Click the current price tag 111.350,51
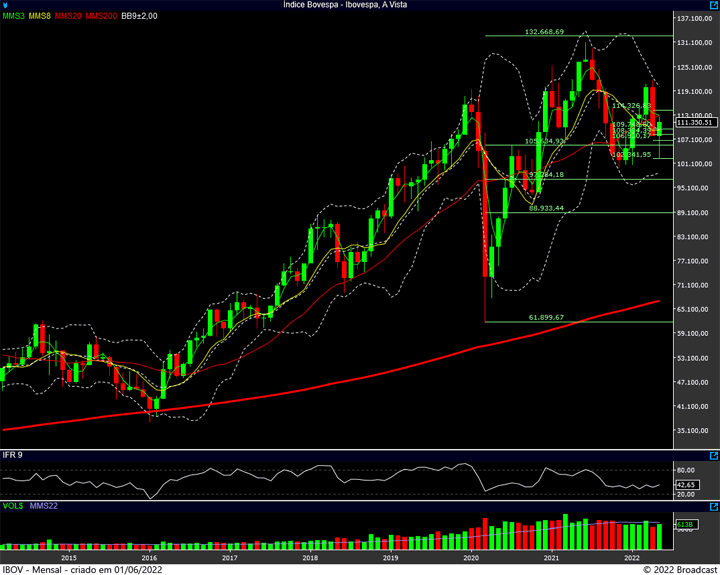720x575 pixels. click(696, 122)
